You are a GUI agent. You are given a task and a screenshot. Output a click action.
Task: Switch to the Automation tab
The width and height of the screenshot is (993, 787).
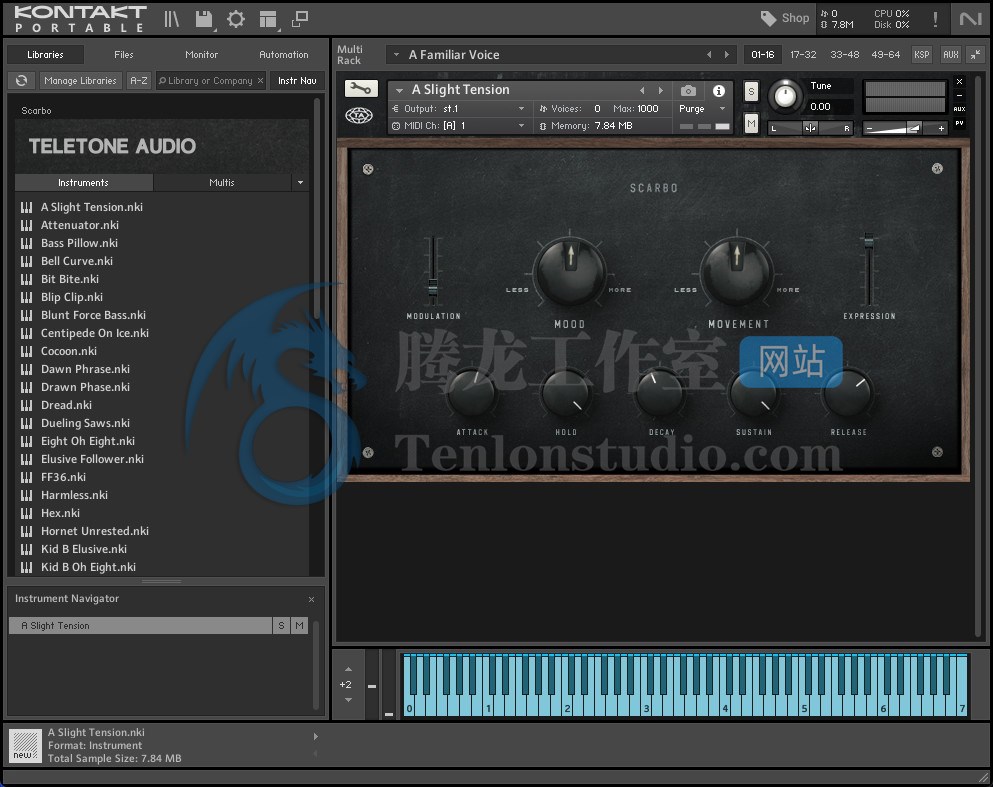click(x=284, y=54)
